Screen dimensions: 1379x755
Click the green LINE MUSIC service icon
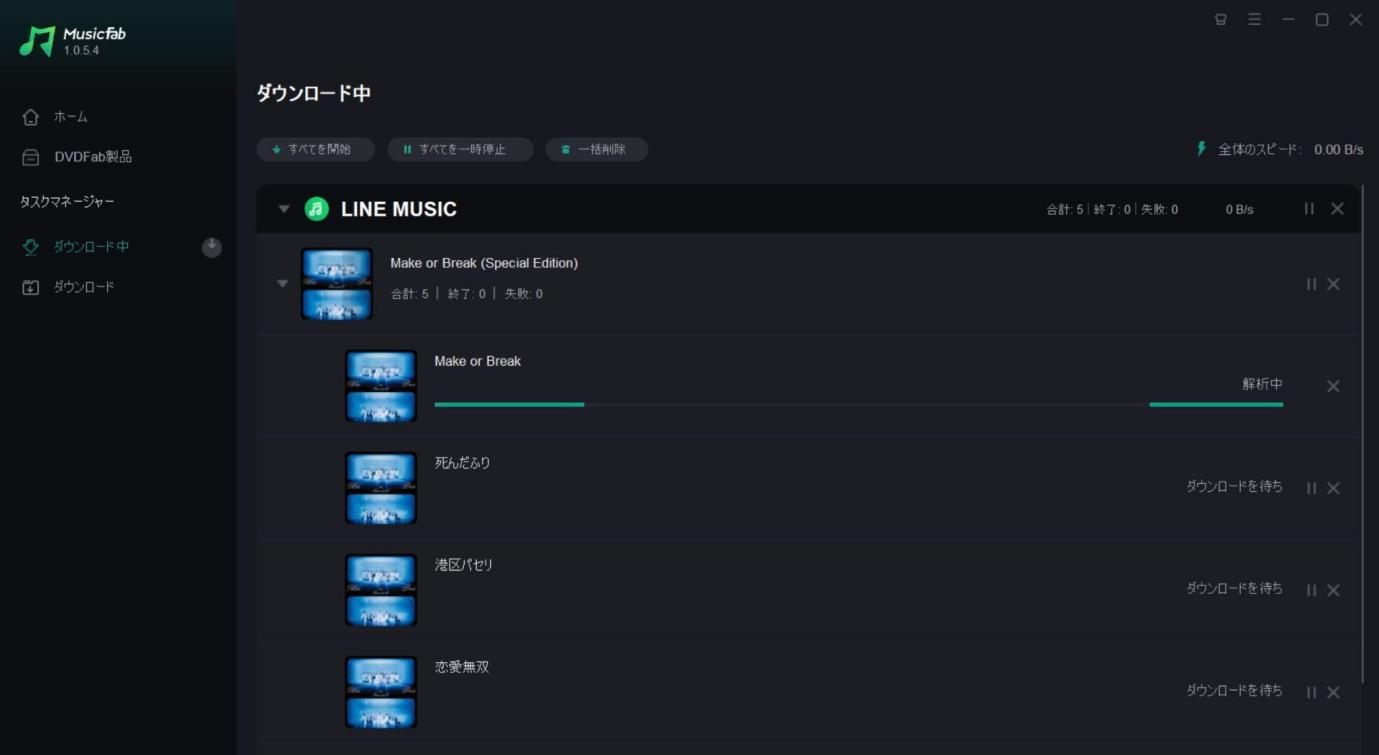click(x=317, y=209)
